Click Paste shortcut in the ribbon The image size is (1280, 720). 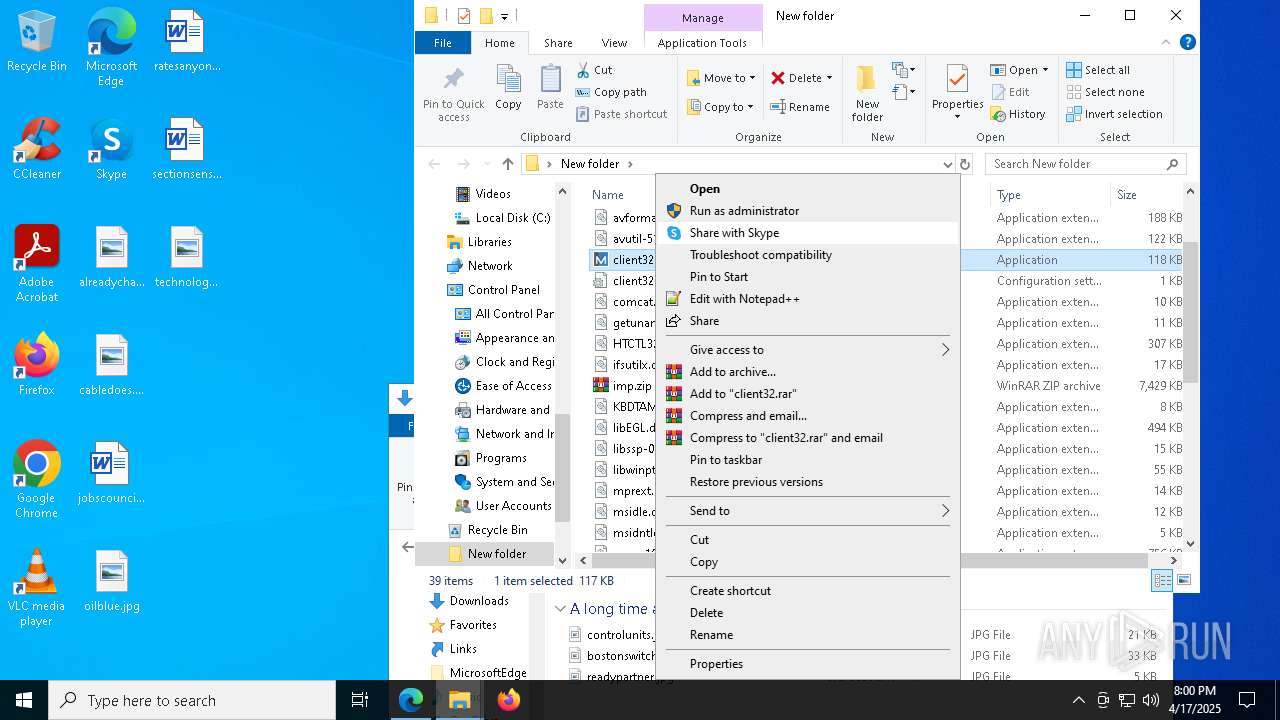(x=621, y=114)
